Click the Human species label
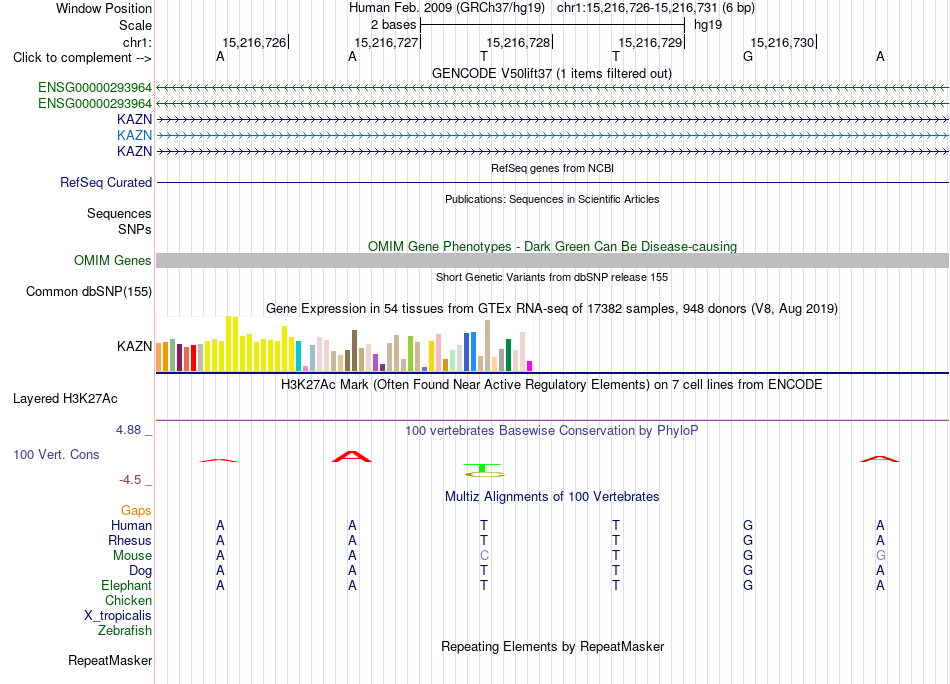Screen dimensions: 950x684 click(x=131, y=525)
